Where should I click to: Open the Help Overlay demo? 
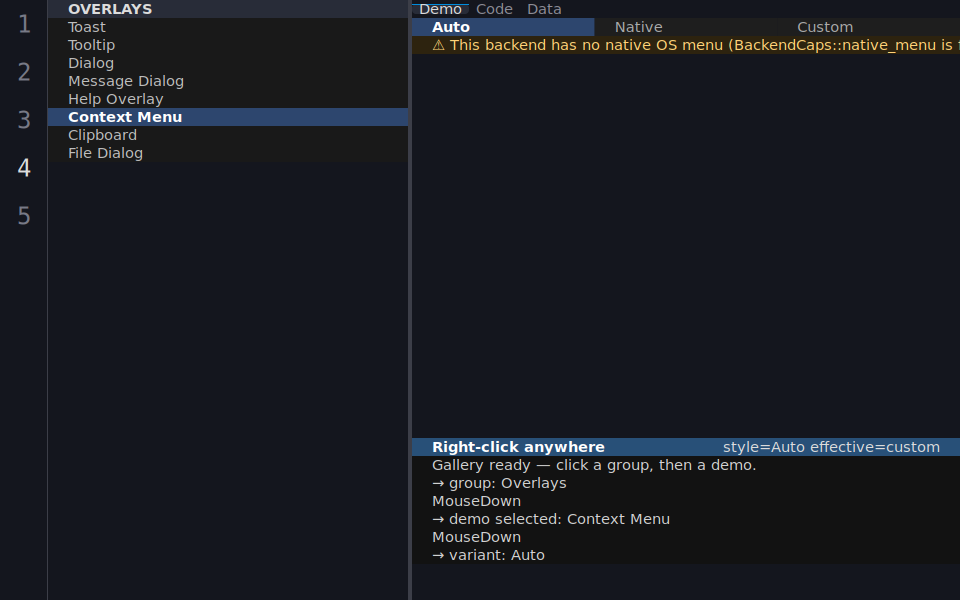point(228,99)
